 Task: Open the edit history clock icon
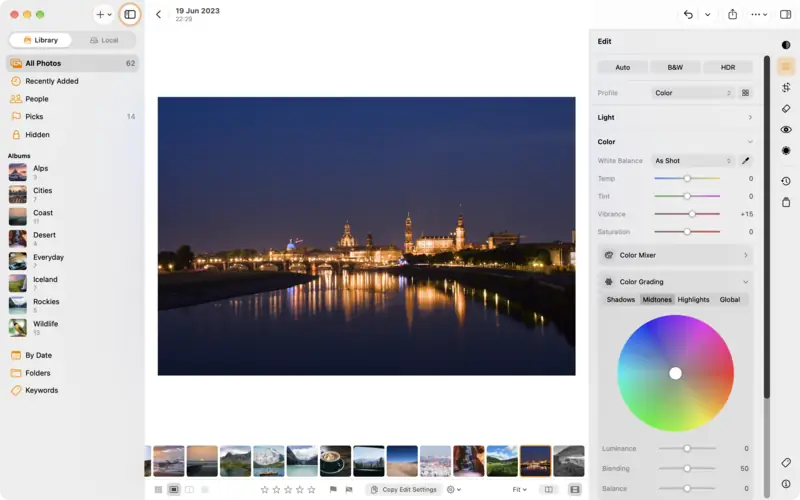coord(786,181)
